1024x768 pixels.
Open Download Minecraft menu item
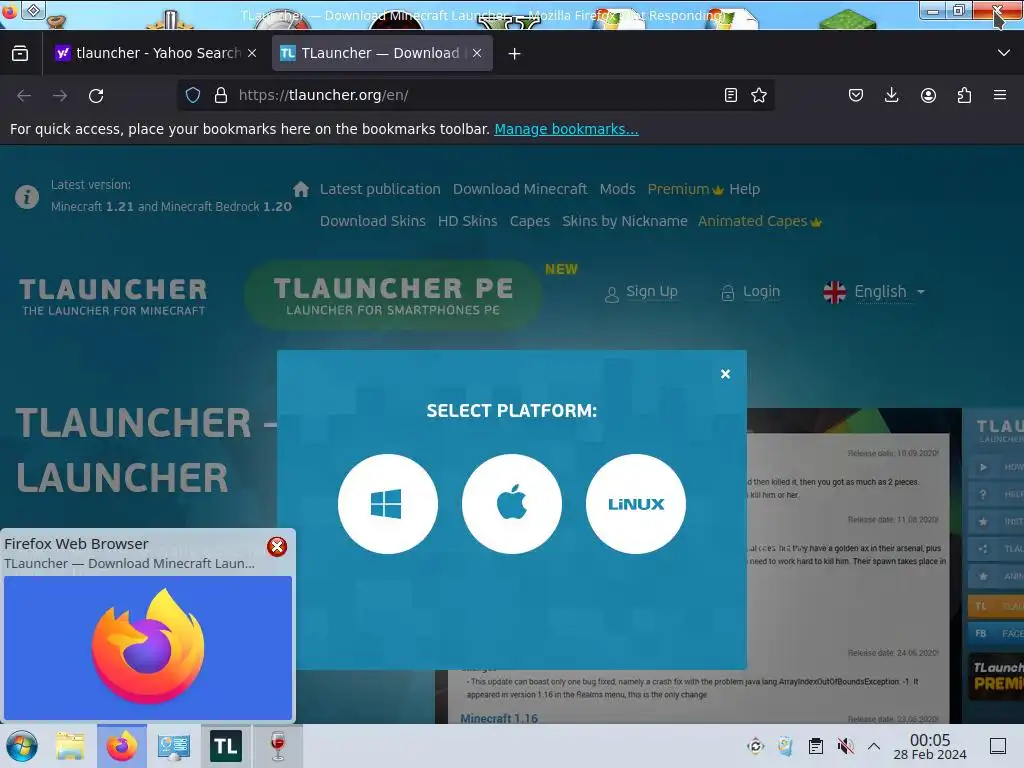pyautogui.click(x=520, y=189)
